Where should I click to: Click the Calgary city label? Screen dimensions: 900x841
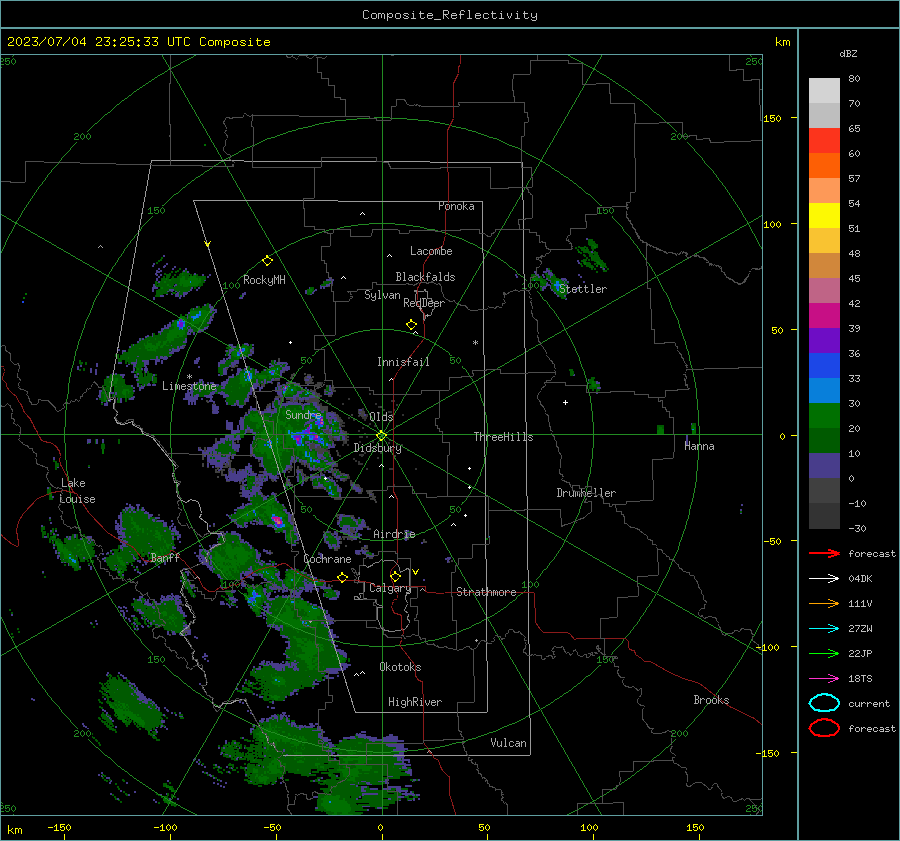pyautogui.click(x=390, y=588)
